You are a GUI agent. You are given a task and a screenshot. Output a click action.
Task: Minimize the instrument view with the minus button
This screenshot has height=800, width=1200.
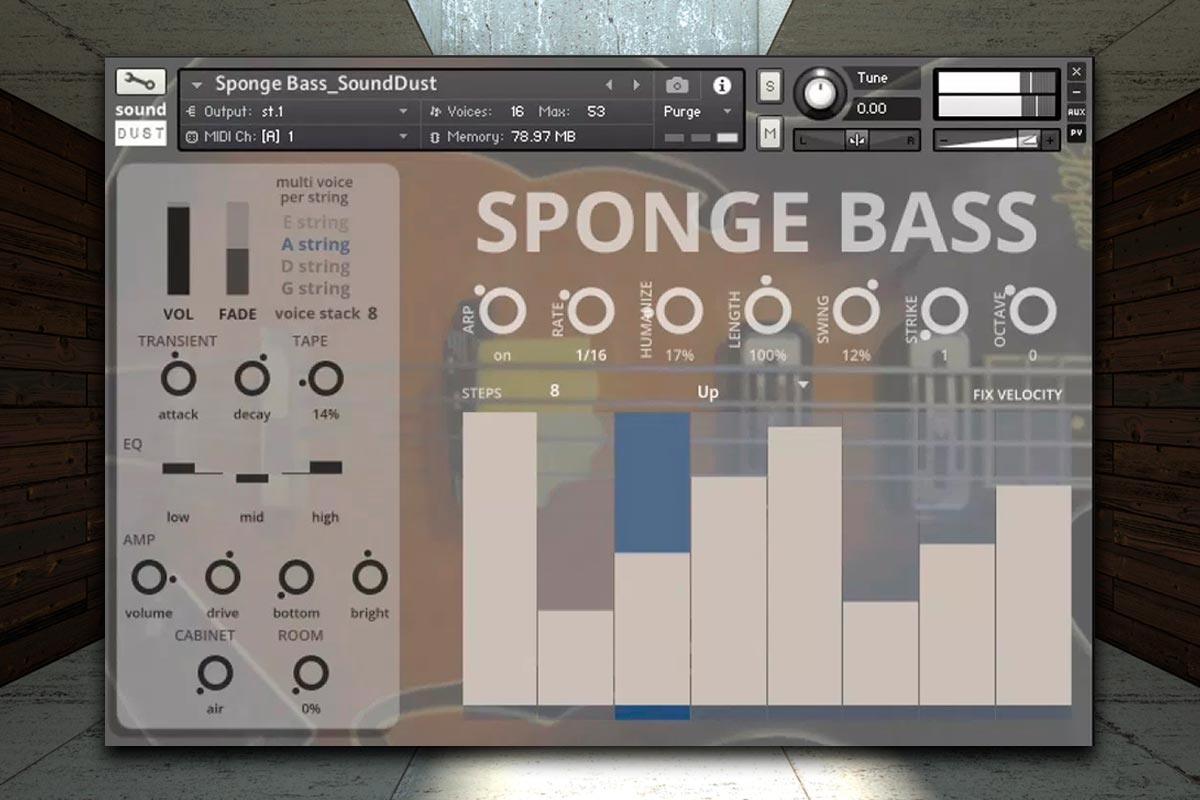pyautogui.click(x=1076, y=92)
